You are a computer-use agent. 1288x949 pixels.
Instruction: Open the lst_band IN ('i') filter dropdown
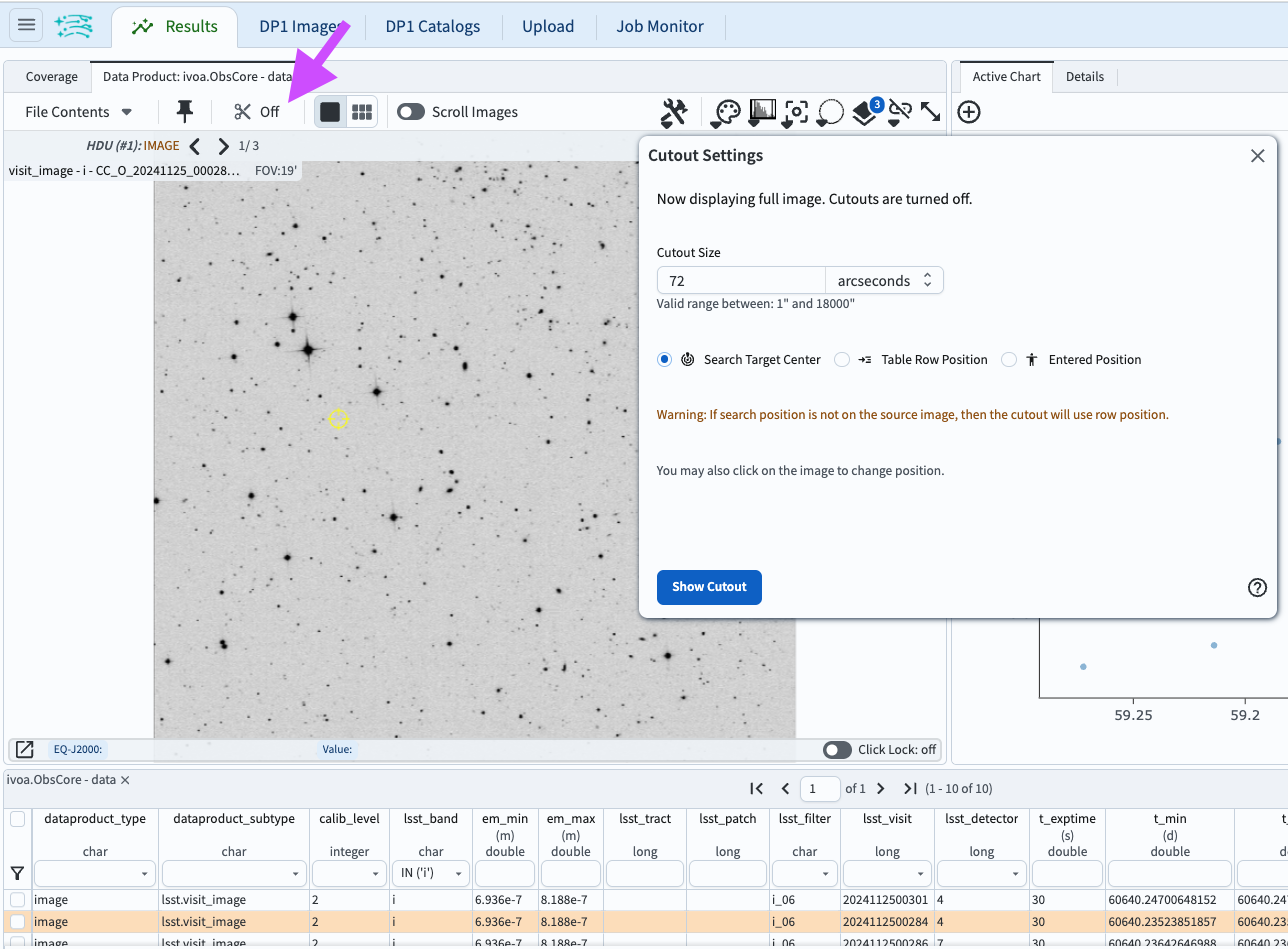tap(430, 872)
